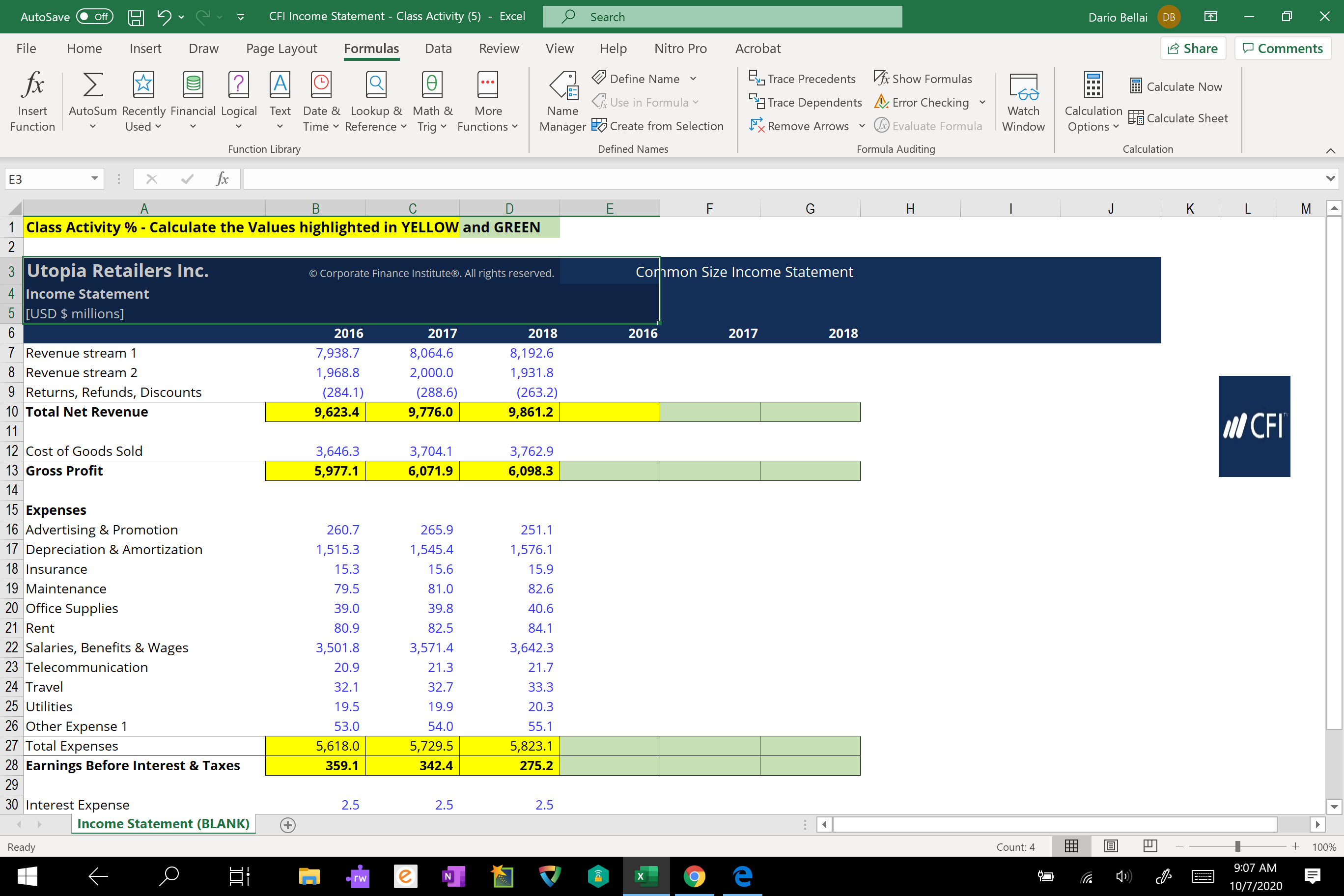
Task: Open Math & Trig functions icon
Action: point(432,101)
